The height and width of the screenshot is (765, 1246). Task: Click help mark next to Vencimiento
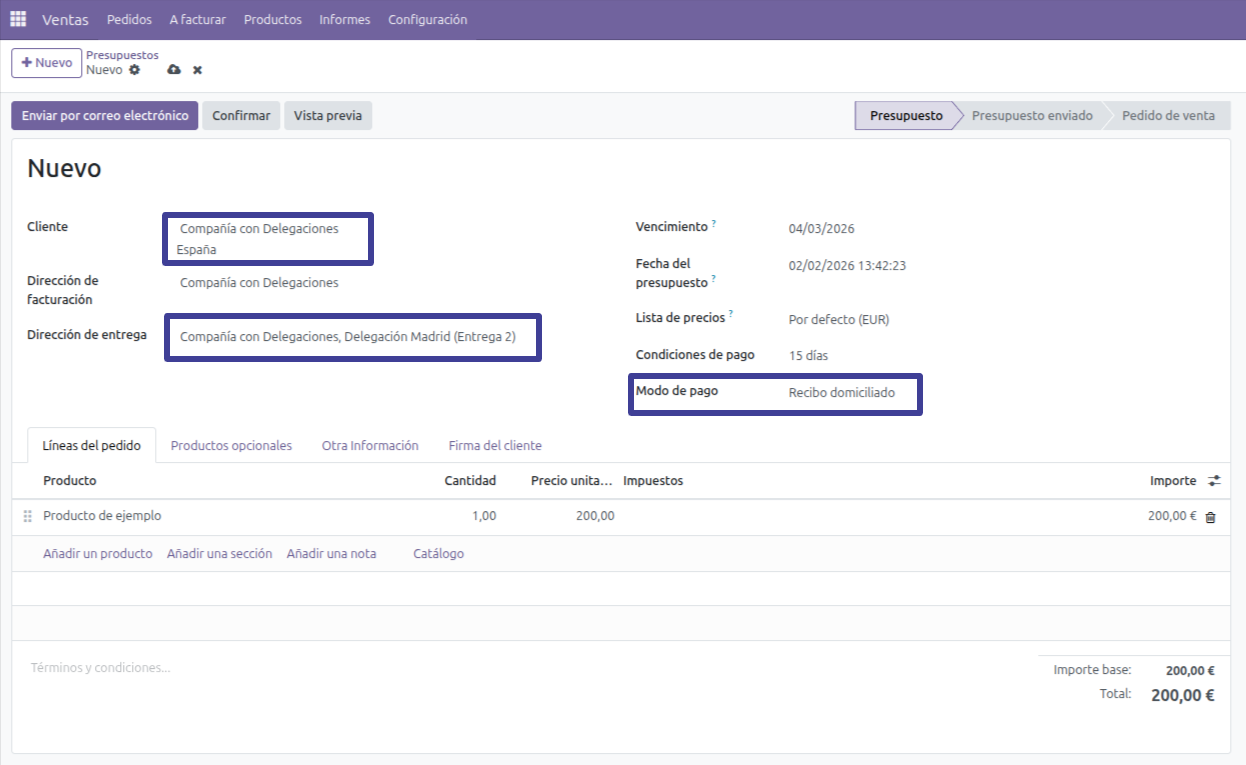(714, 225)
